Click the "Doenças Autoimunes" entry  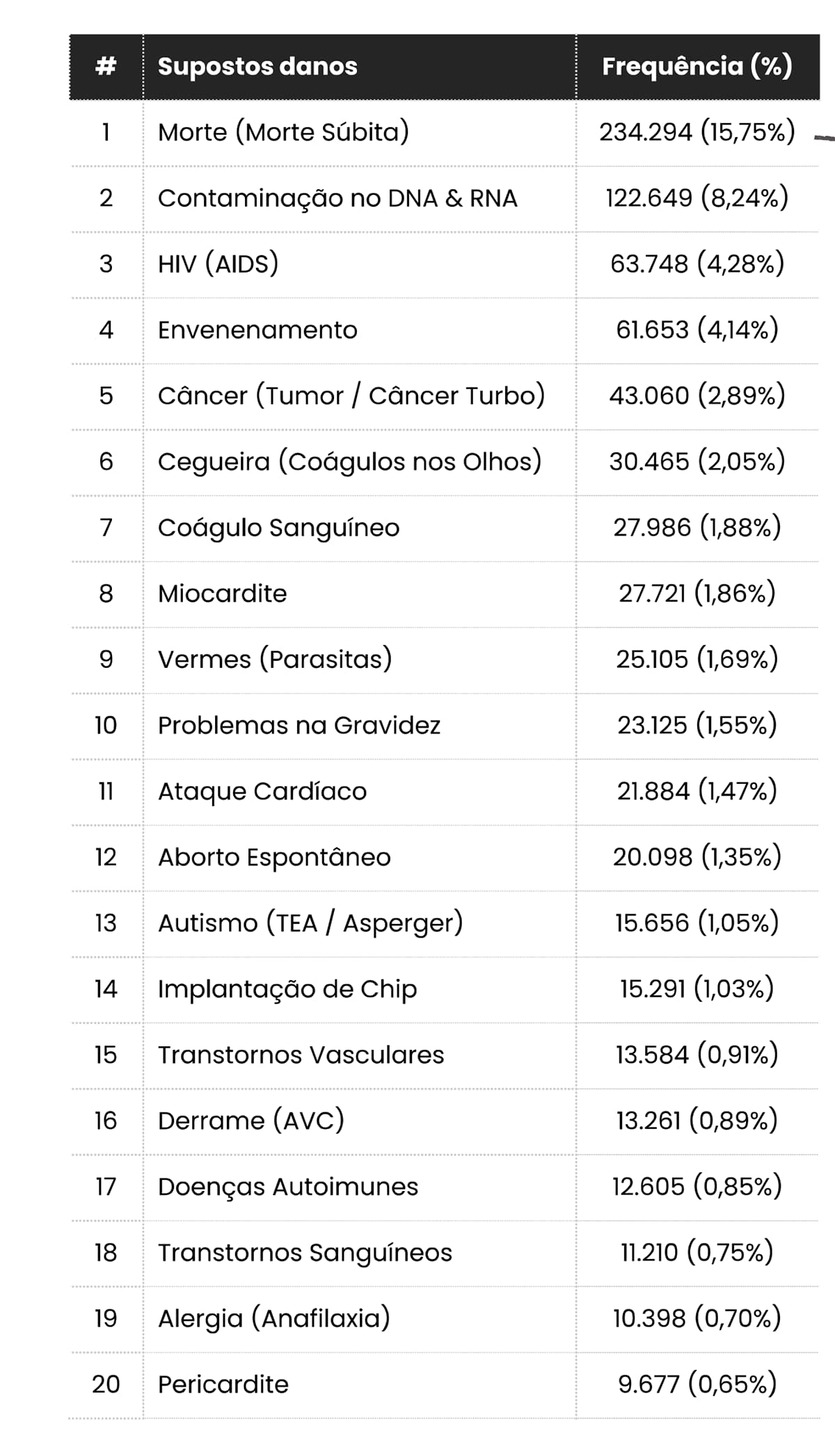(x=288, y=1187)
